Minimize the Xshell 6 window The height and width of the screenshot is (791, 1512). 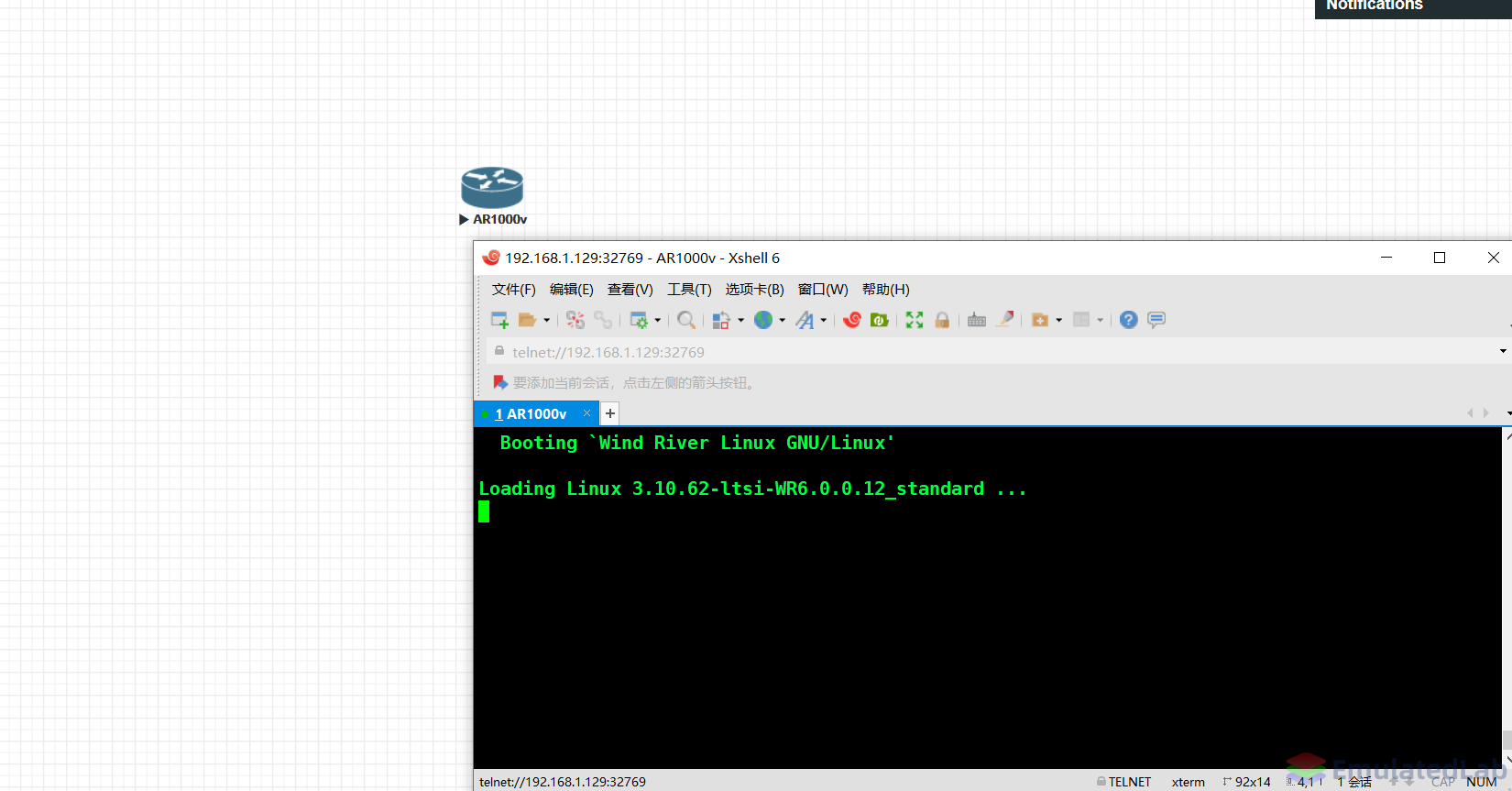(1386, 258)
